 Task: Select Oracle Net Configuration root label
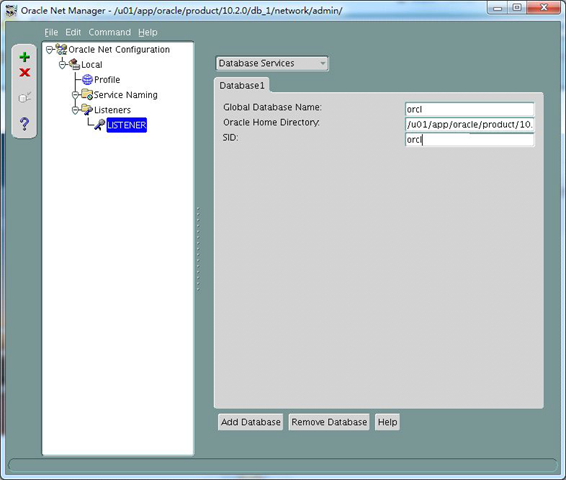click(x=119, y=49)
